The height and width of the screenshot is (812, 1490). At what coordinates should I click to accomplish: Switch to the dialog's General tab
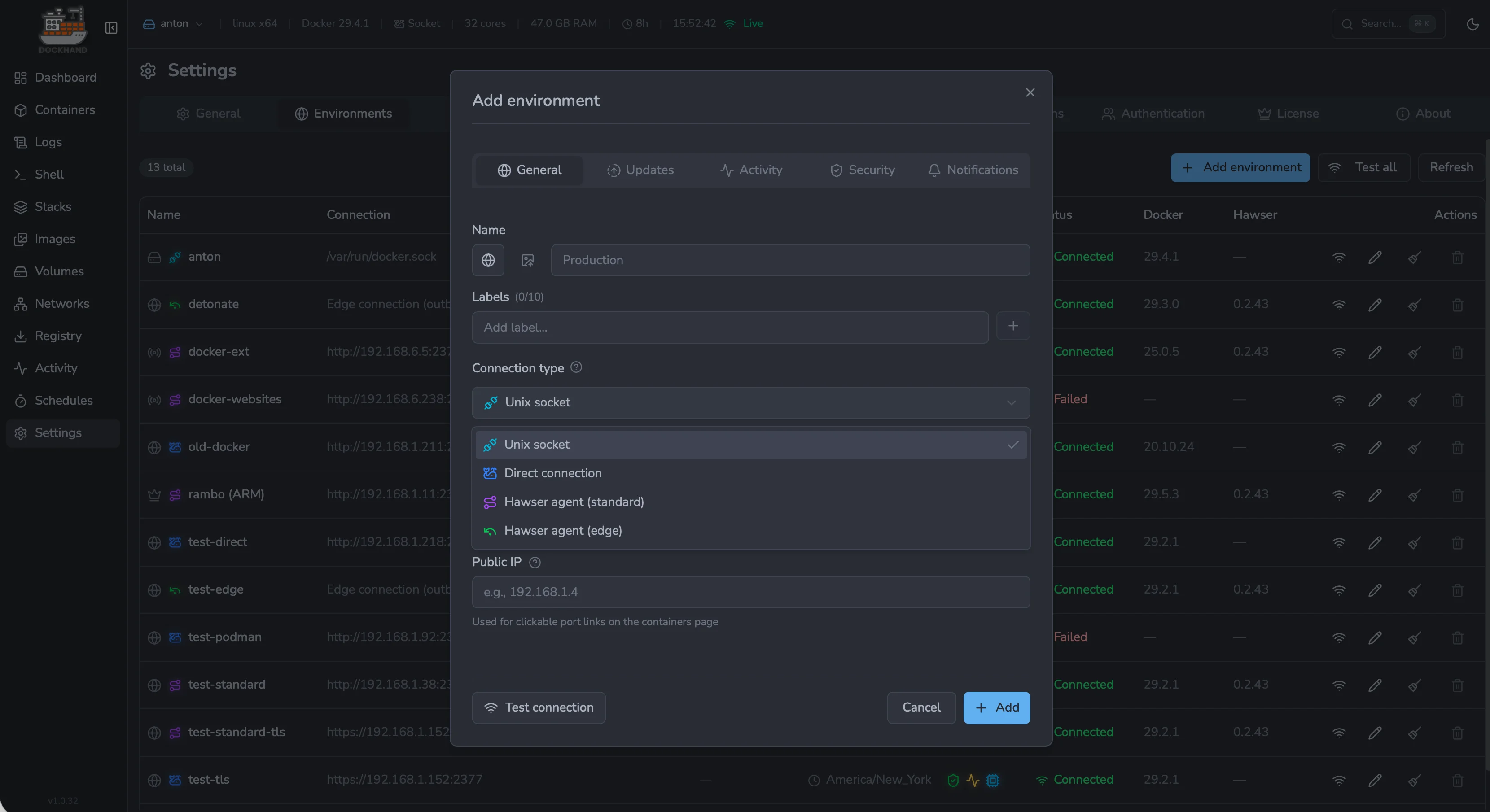[529, 170]
